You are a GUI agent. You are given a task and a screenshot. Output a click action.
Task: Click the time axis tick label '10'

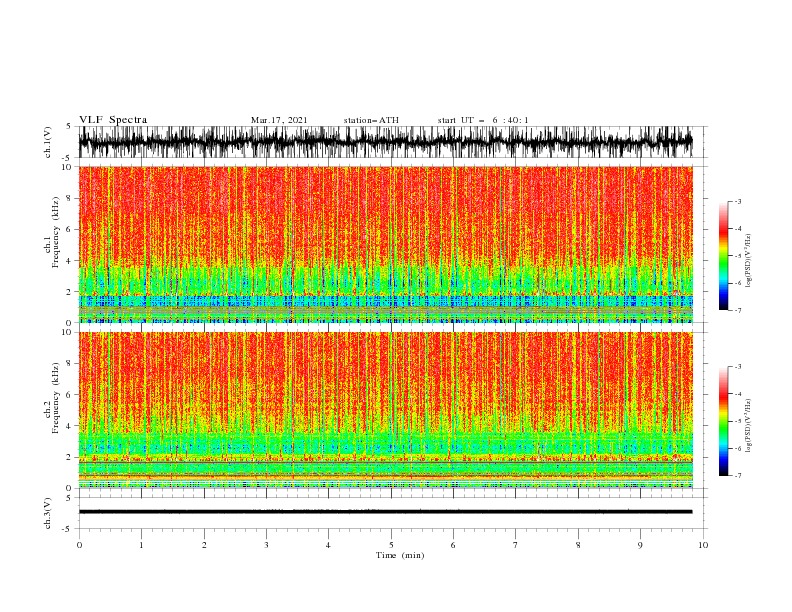click(x=703, y=545)
